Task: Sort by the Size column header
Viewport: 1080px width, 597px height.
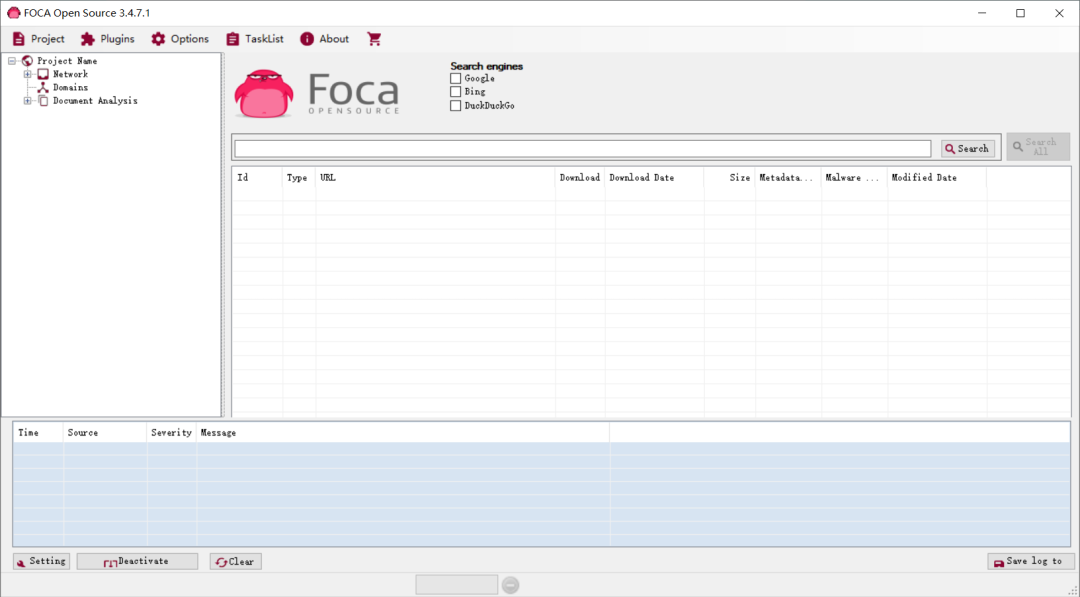Action: coord(729,178)
